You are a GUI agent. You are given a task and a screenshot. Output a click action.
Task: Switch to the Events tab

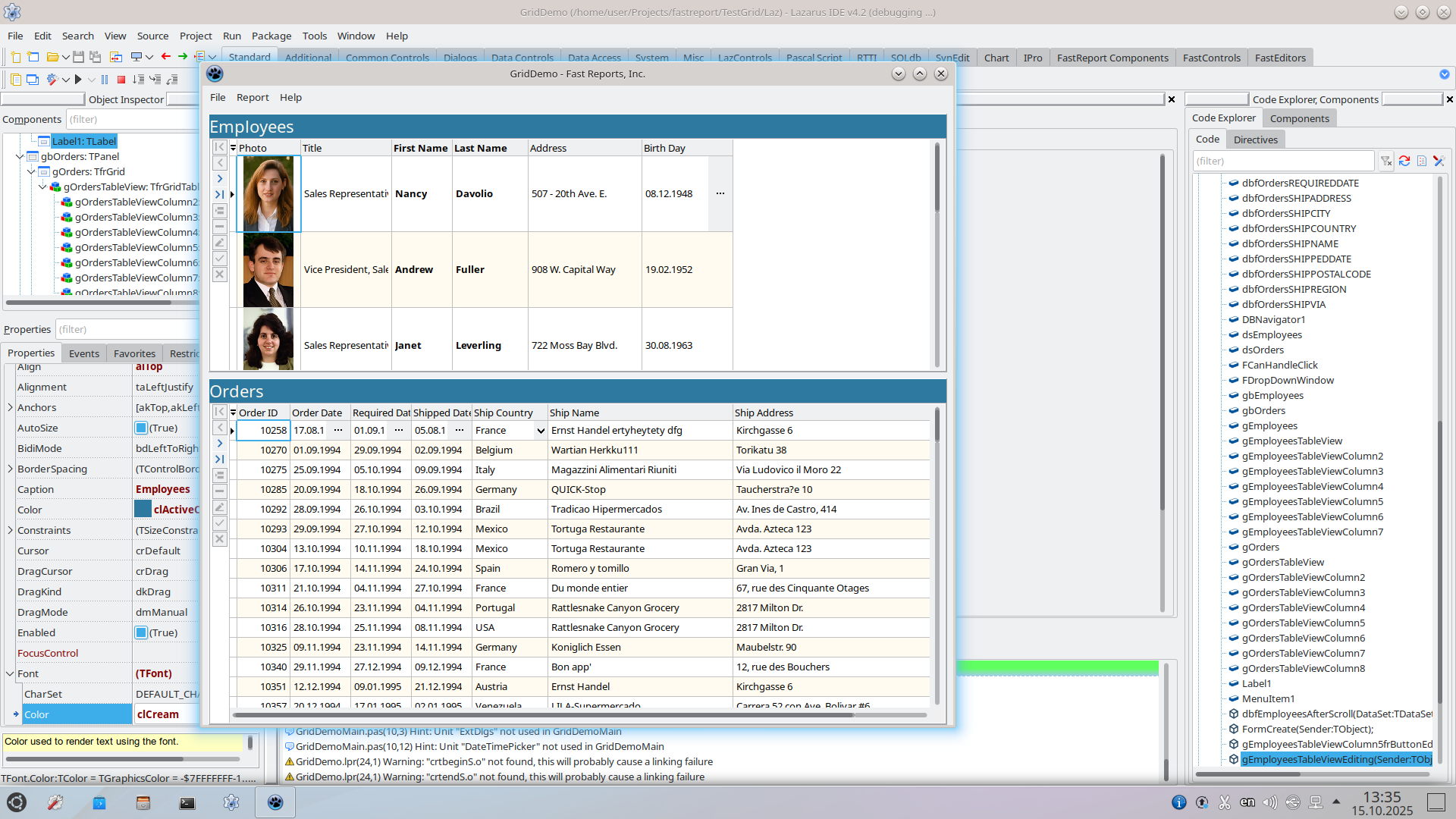(x=83, y=353)
